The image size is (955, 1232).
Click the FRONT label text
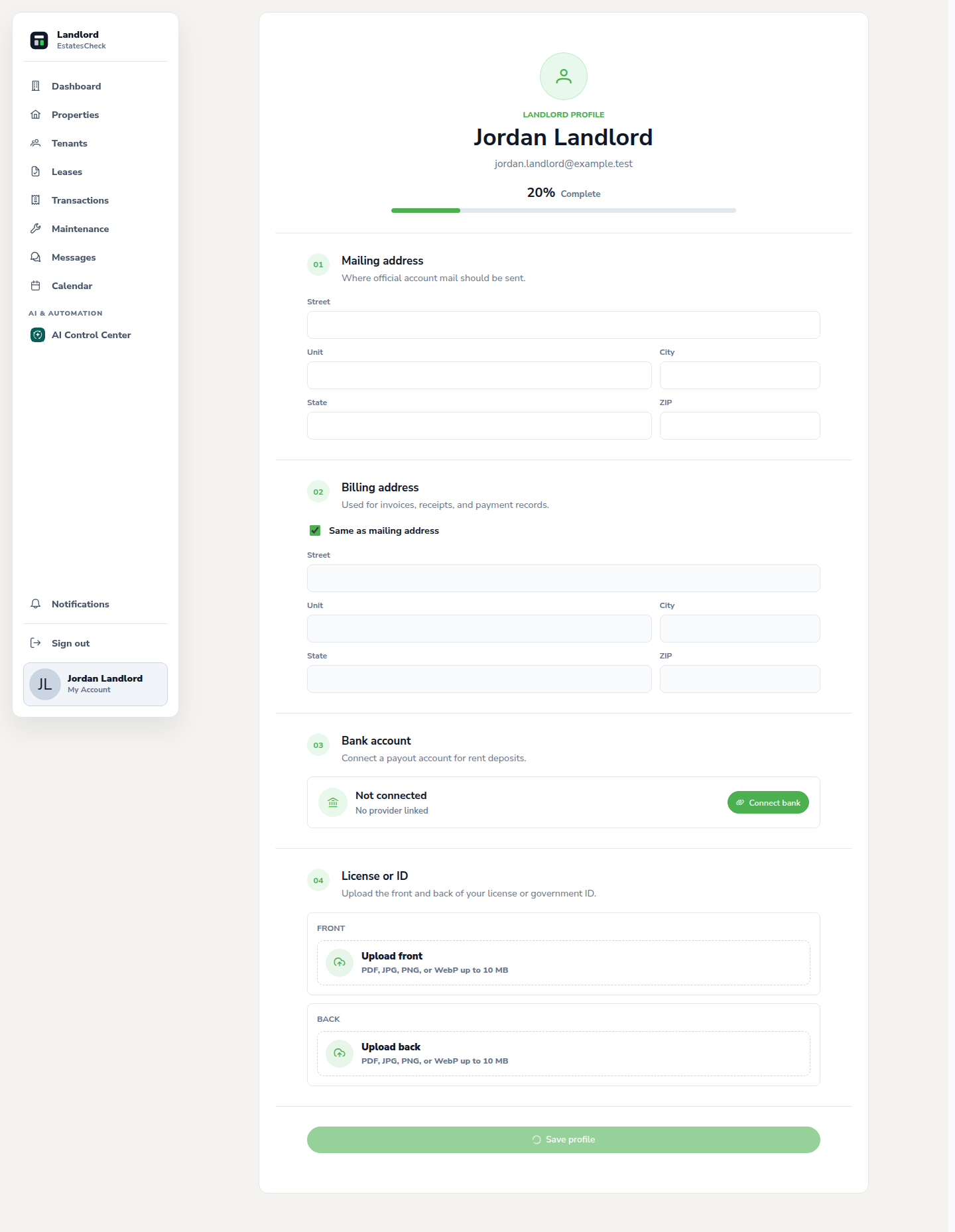click(331, 928)
